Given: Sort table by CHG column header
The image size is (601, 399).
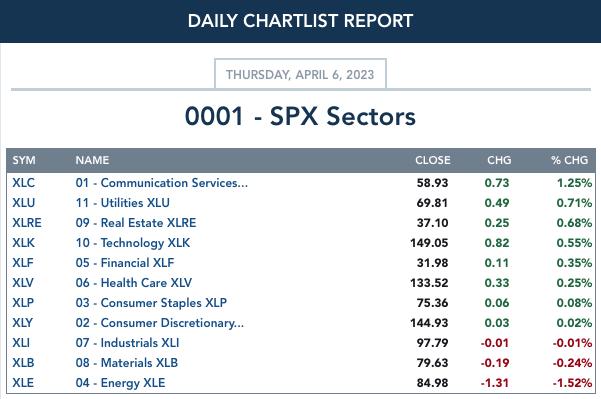Looking at the screenshot, I should 499,160.
